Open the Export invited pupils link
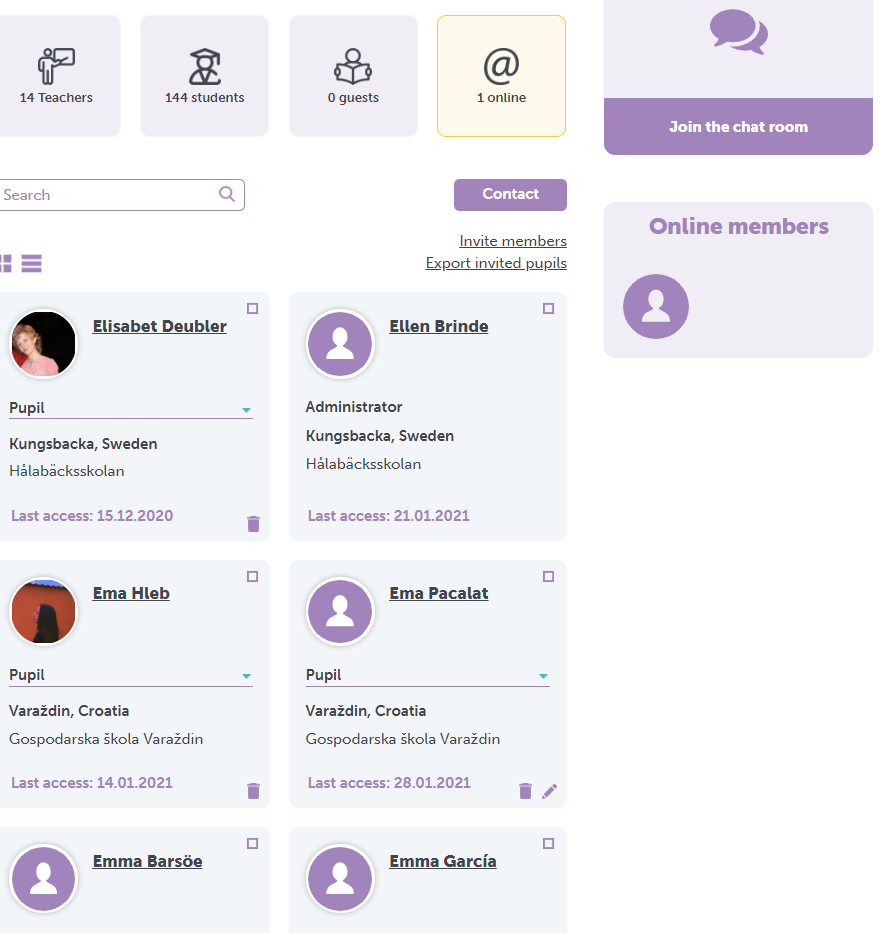 (x=496, y=263)
